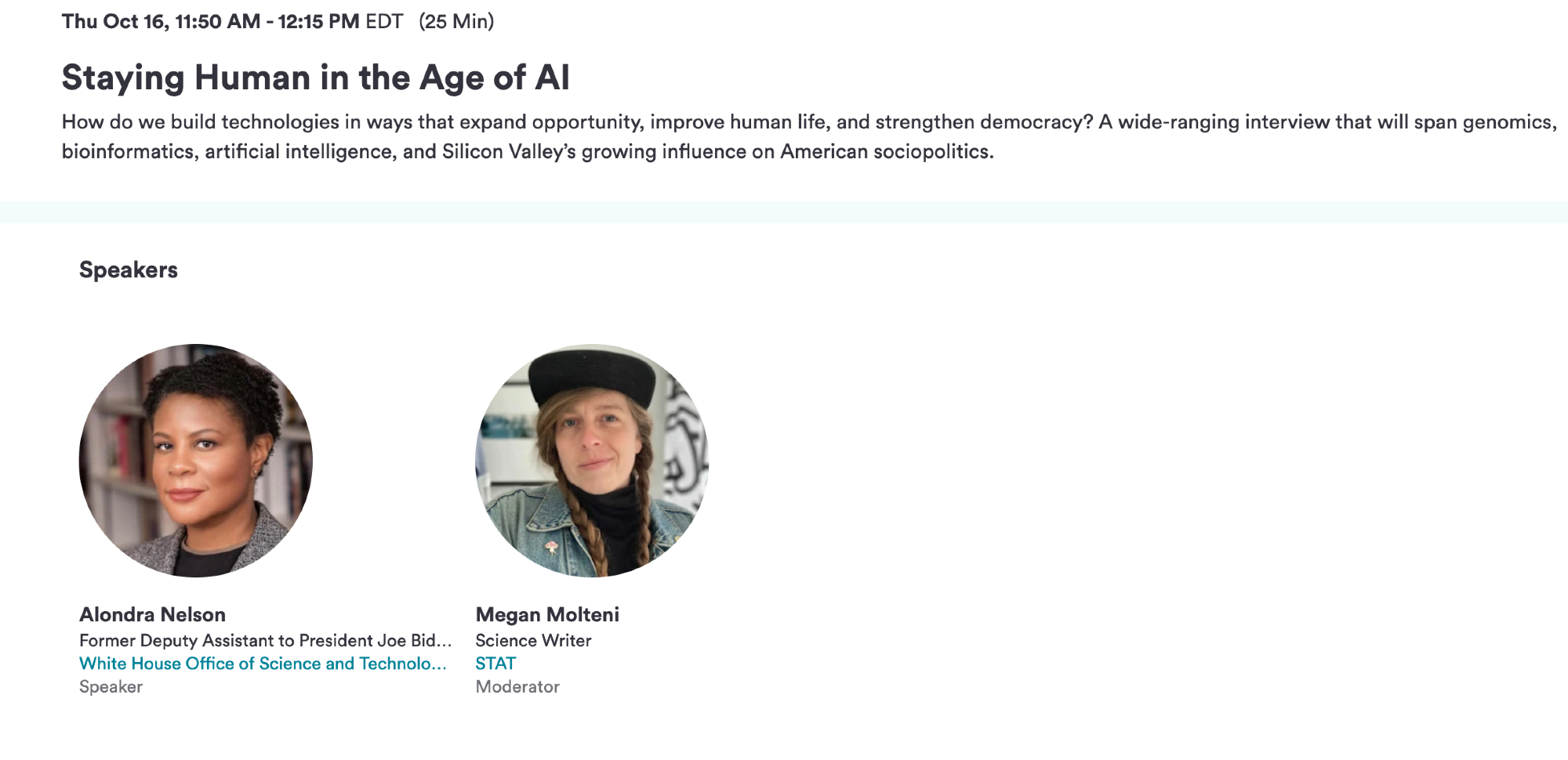
Task: Click the 'Science Writer' job title
Action: point(533,640)
